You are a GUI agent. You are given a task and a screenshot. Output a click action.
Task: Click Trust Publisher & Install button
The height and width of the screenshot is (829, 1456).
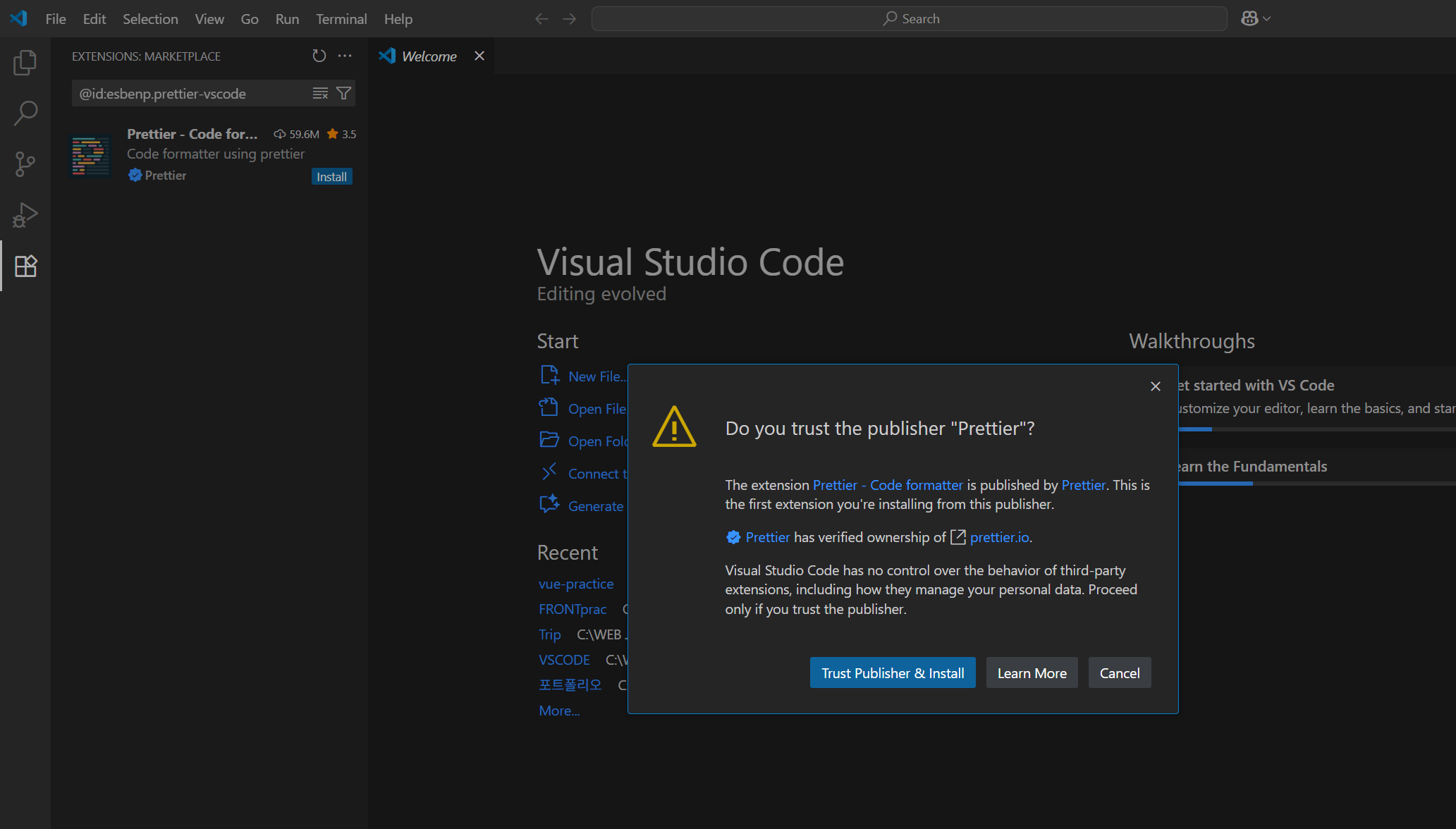pyautogui.click(x=892, y=673)
